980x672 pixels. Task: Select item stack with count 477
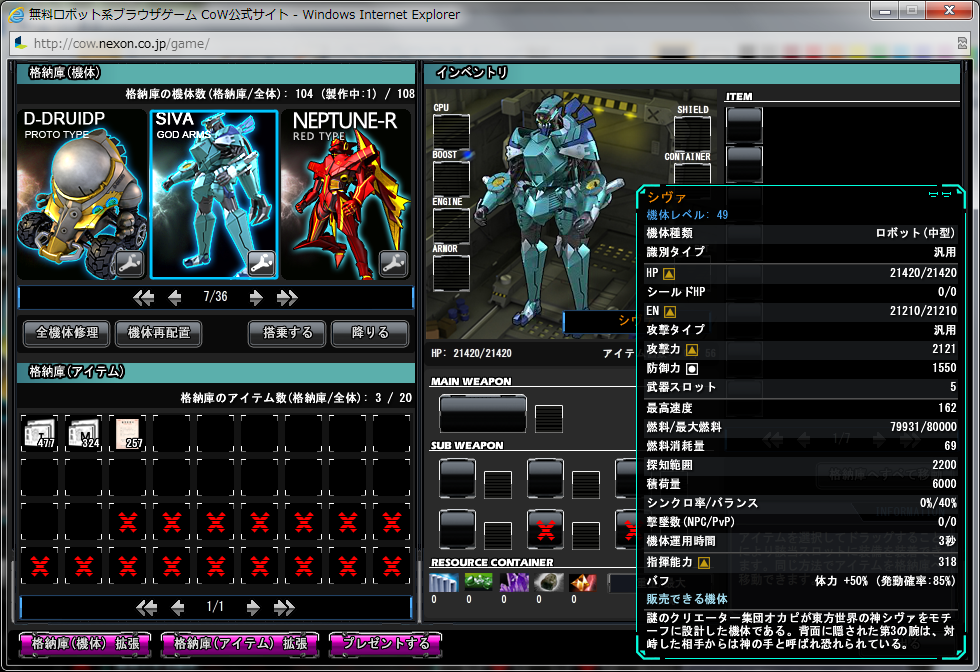click(x=39, y=433)
